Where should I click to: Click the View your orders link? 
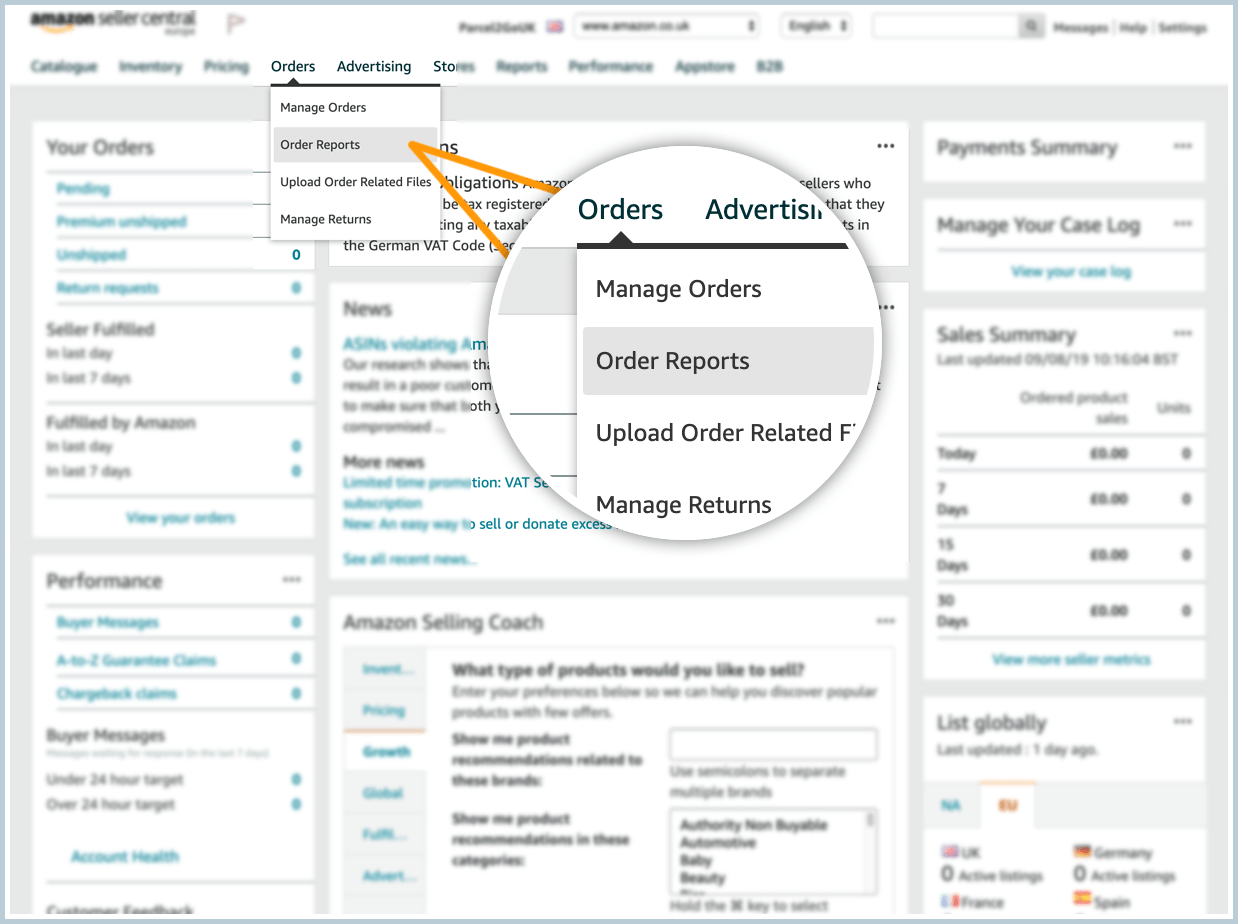178,517
